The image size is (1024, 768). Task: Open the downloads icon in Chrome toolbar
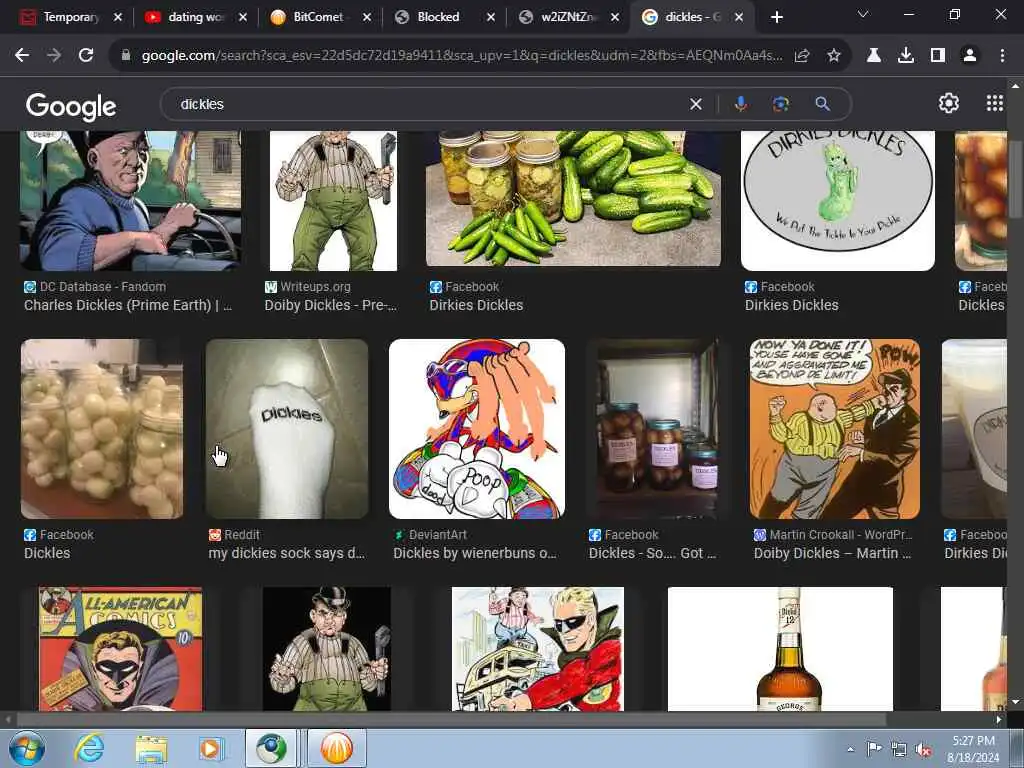tap(906, 56)
